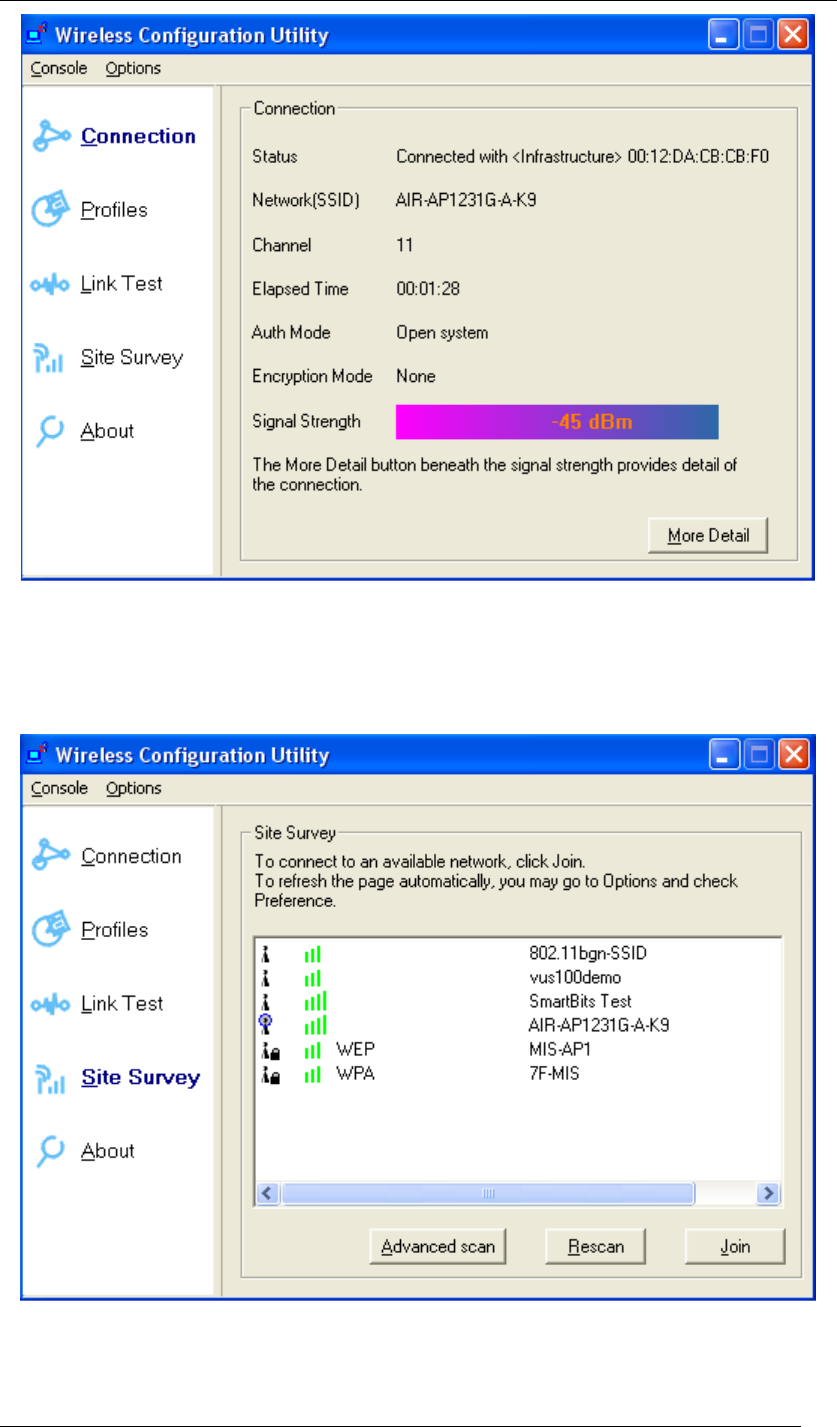Click Profiles icon in bottom window sidebar
The image size is (837, 1427).
50,929
